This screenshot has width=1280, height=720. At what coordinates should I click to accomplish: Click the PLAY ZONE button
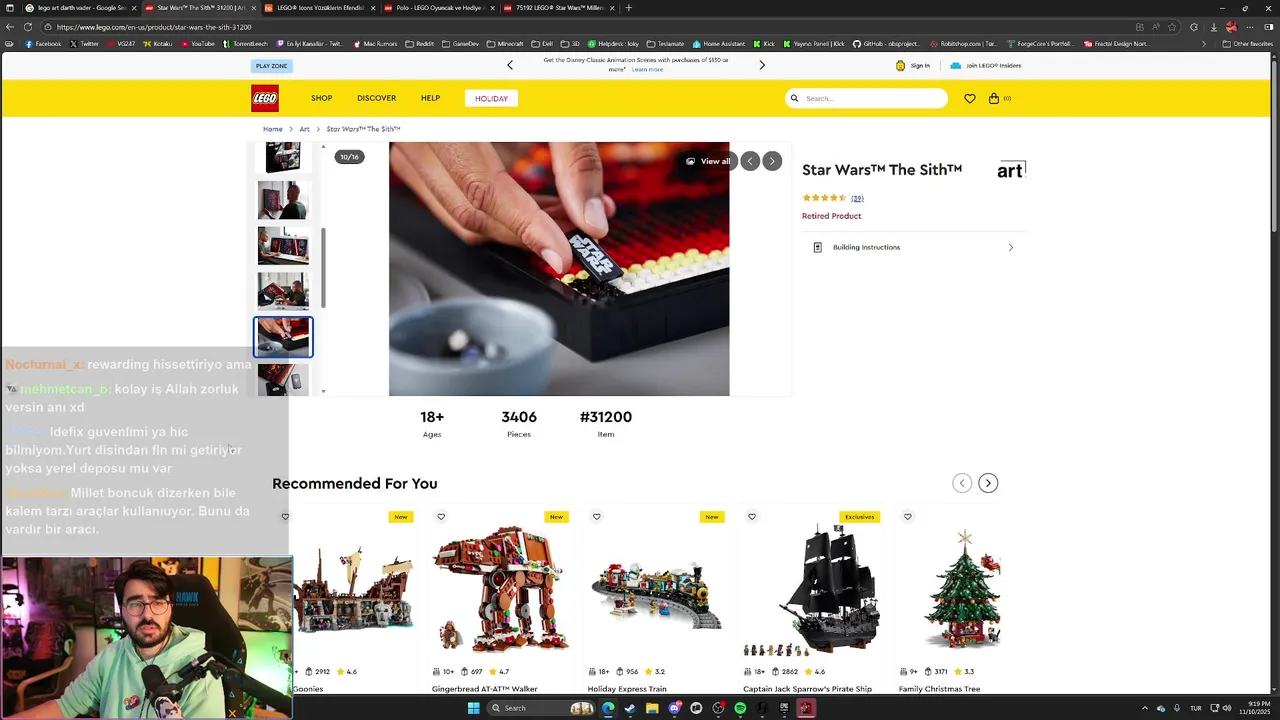271,66
